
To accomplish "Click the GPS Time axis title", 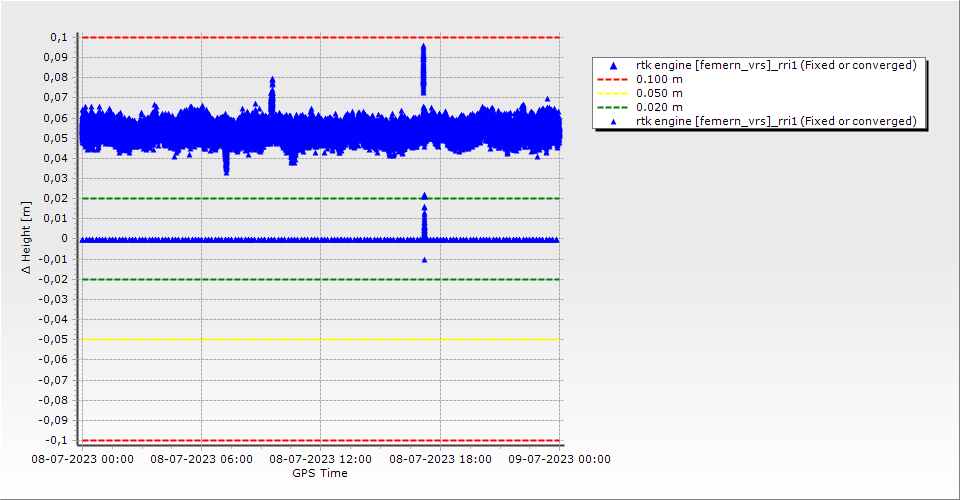I will coord(320,473).
